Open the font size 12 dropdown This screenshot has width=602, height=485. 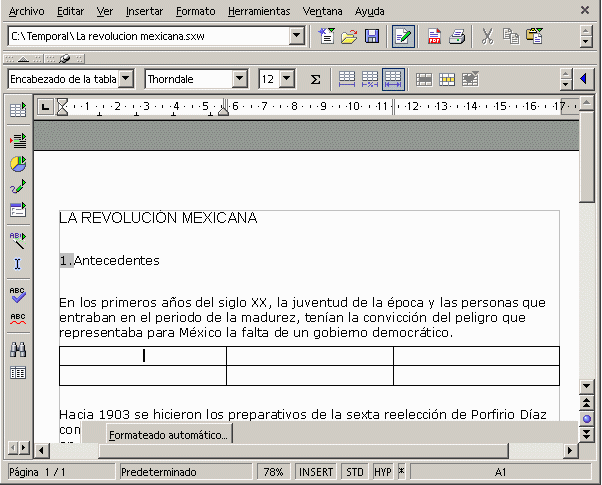287,79
